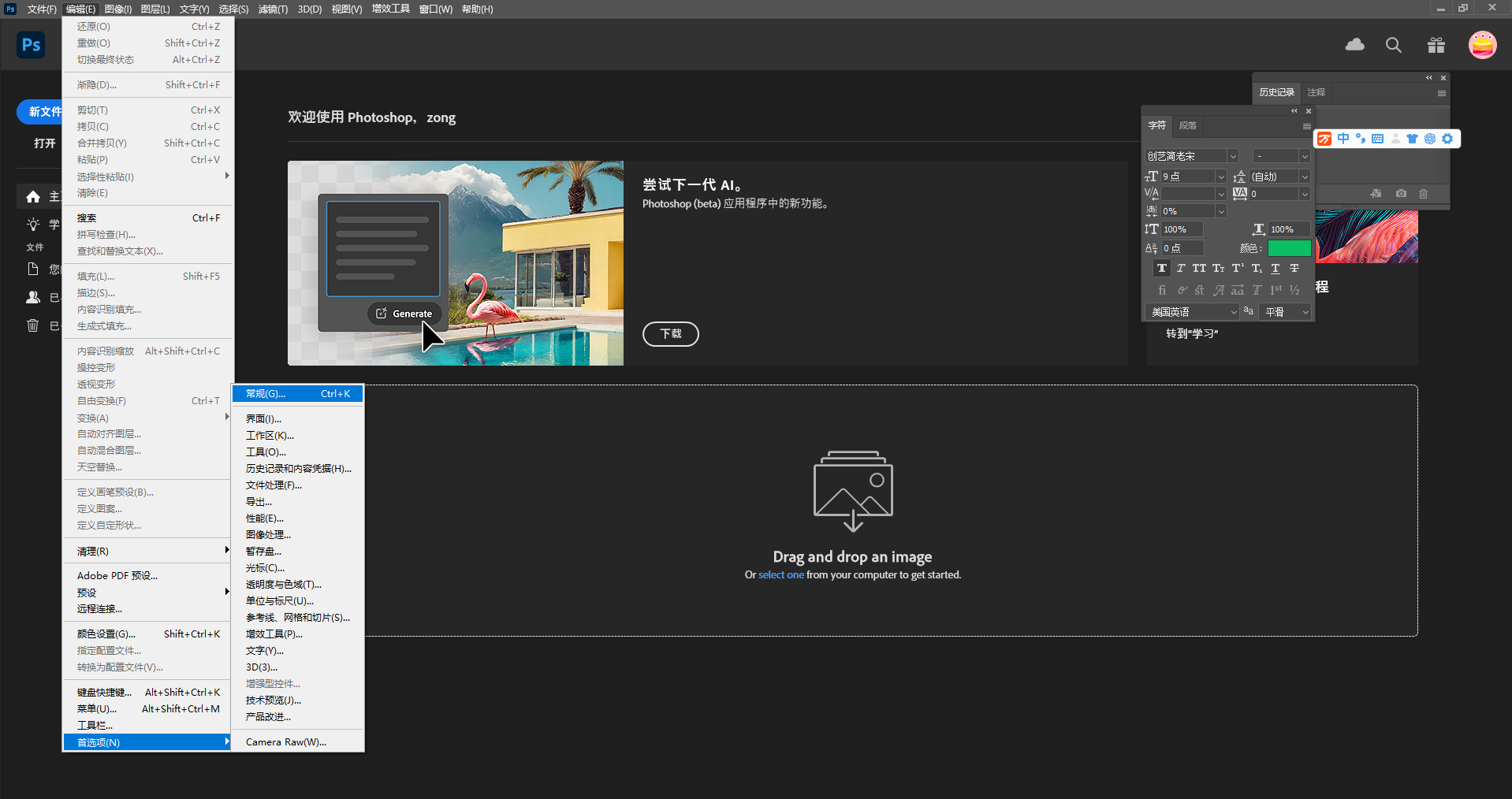Toggle Strikethrough text style button

tap(1294, 269)
